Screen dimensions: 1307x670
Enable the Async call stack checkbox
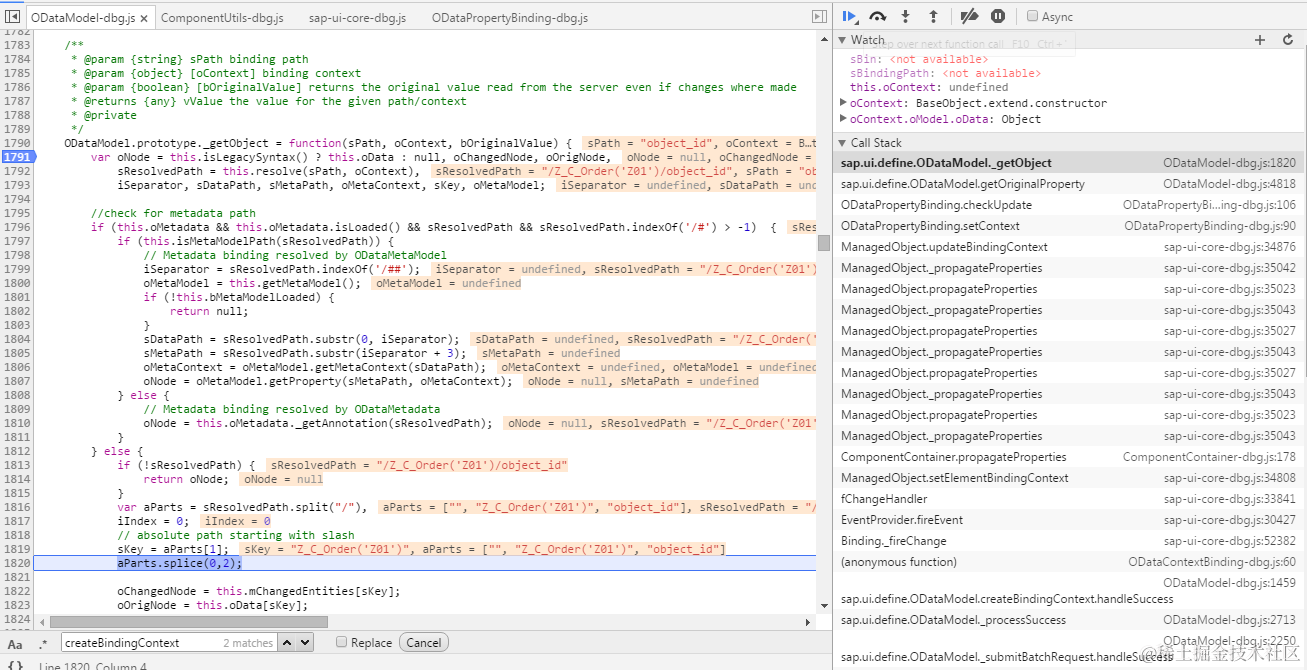(1033, 16)
